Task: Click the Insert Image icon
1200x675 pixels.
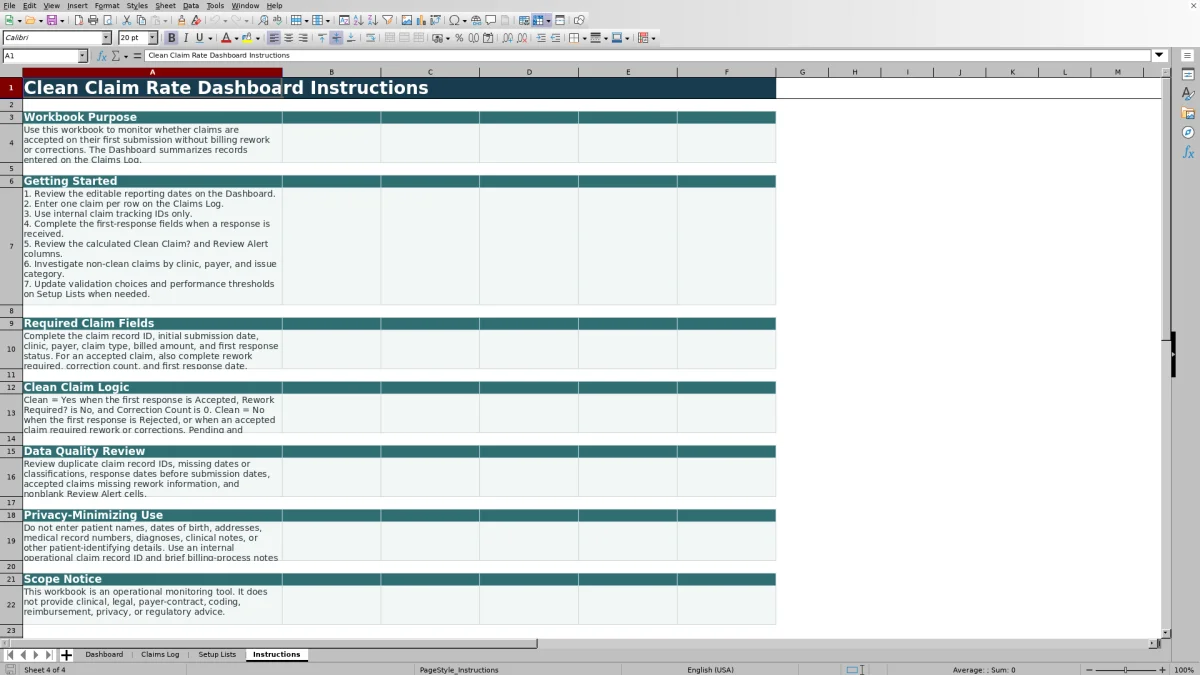Action: coord(407,20)
